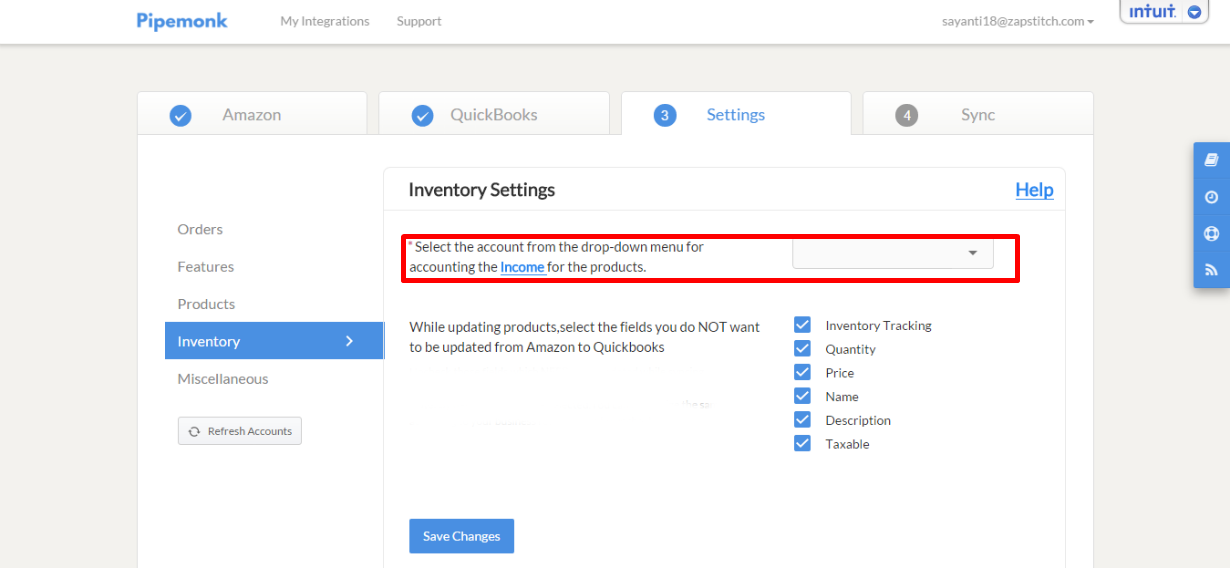The image size is (1230, 568).
Task: Uncheck the Description checkbox
Action: point(802,419)
